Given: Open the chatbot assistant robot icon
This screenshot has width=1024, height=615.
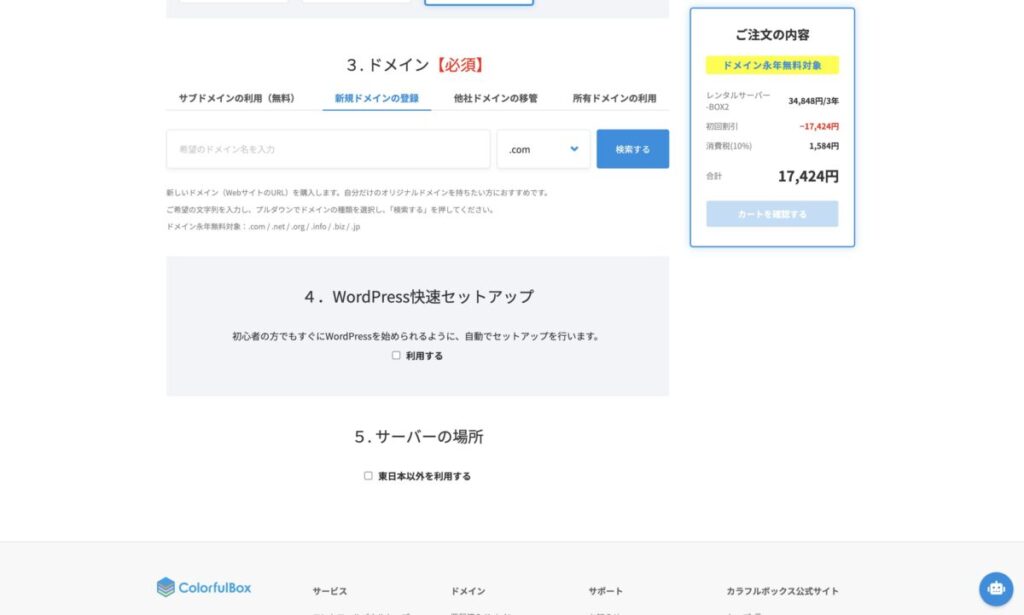Looking at the screenshot, I should pyautogui.click(x=995, y=588).
